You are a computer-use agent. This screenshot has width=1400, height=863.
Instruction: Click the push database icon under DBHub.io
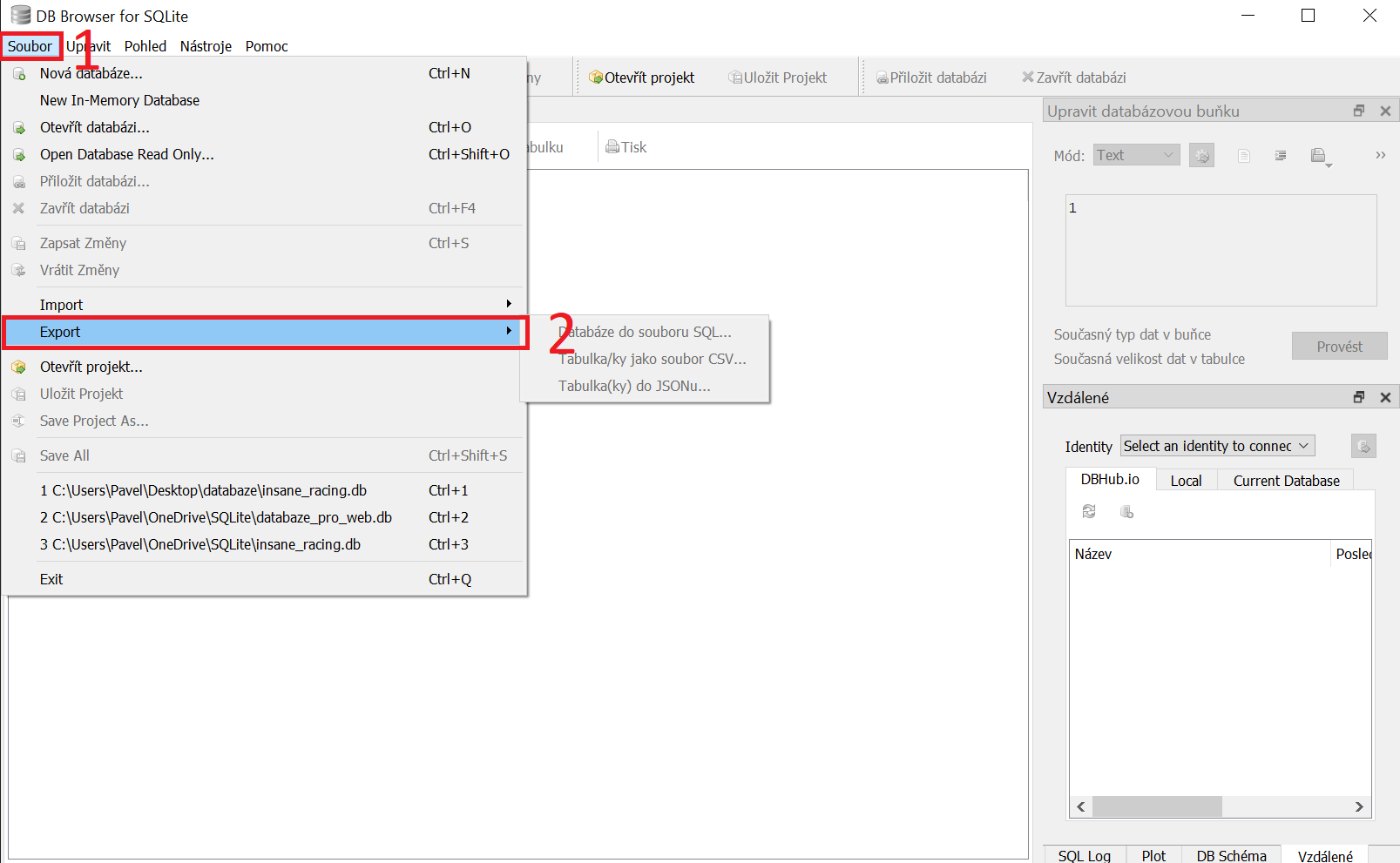[x=1126, y=511]
